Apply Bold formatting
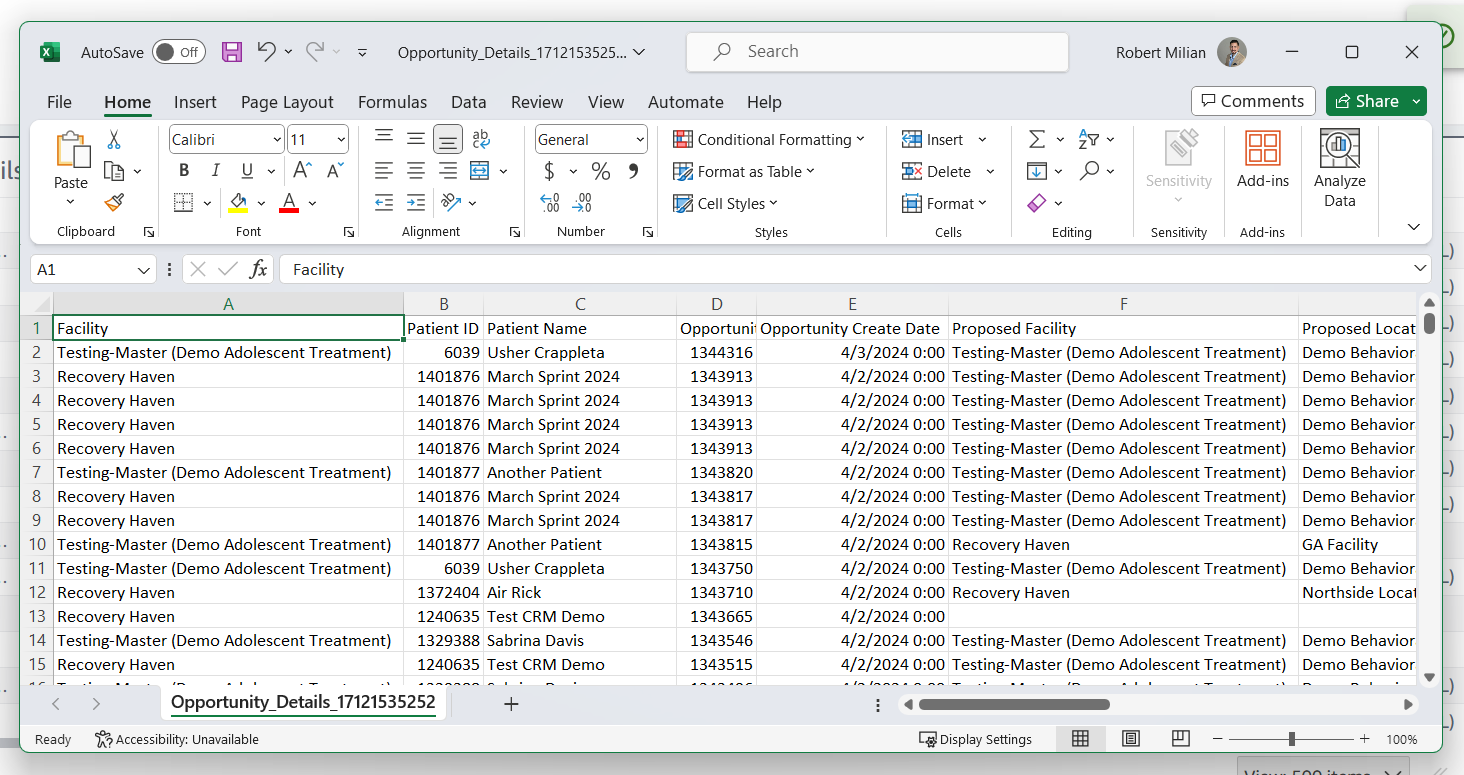Image resolution: width=1464 pixels, height=775 pixels. [x=184, y=171]
